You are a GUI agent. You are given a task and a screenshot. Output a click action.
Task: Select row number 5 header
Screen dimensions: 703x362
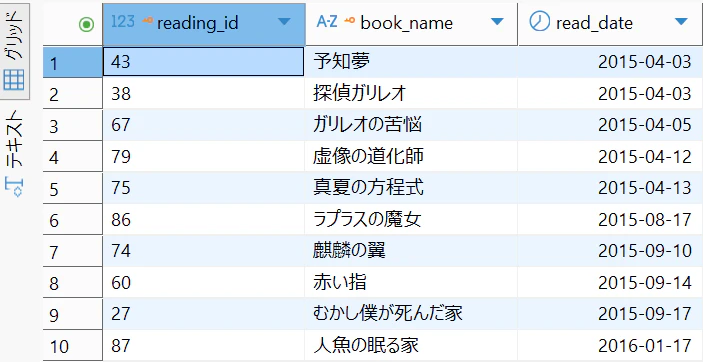tap(73, 188)
